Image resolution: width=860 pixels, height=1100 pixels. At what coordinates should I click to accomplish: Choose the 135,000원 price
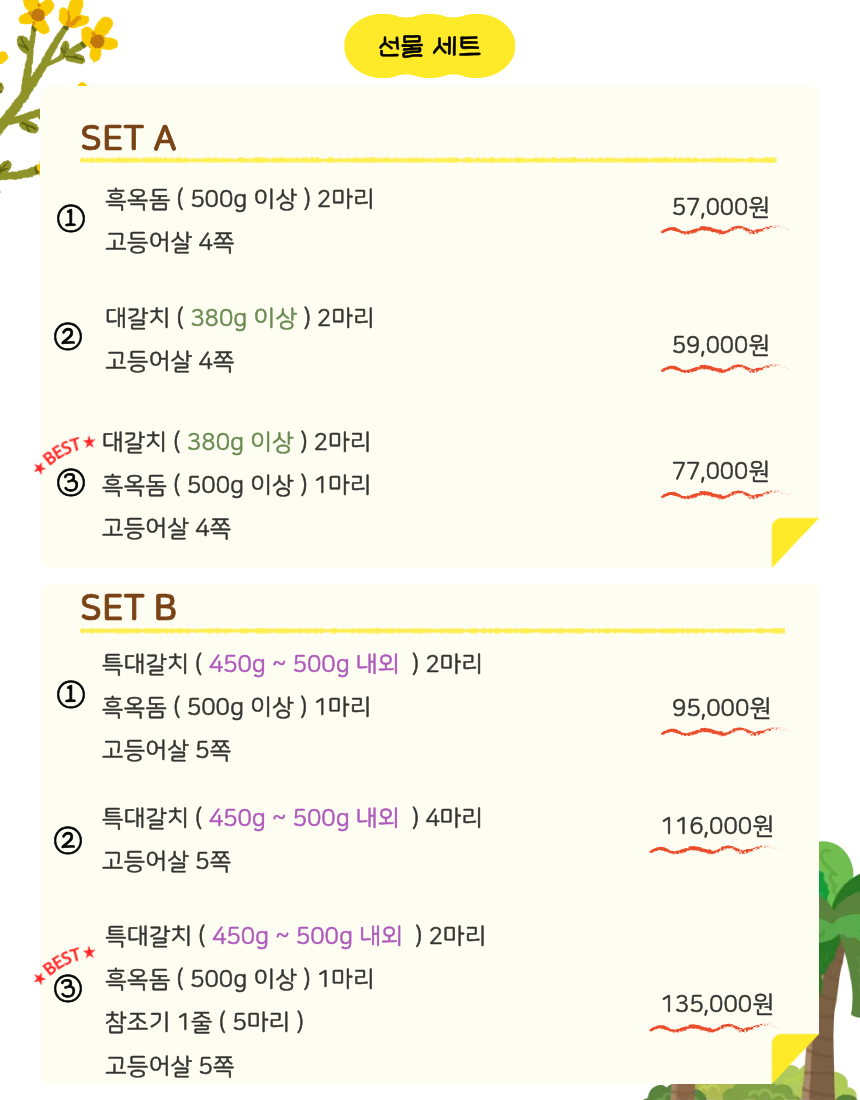[x=716, y=1003]
